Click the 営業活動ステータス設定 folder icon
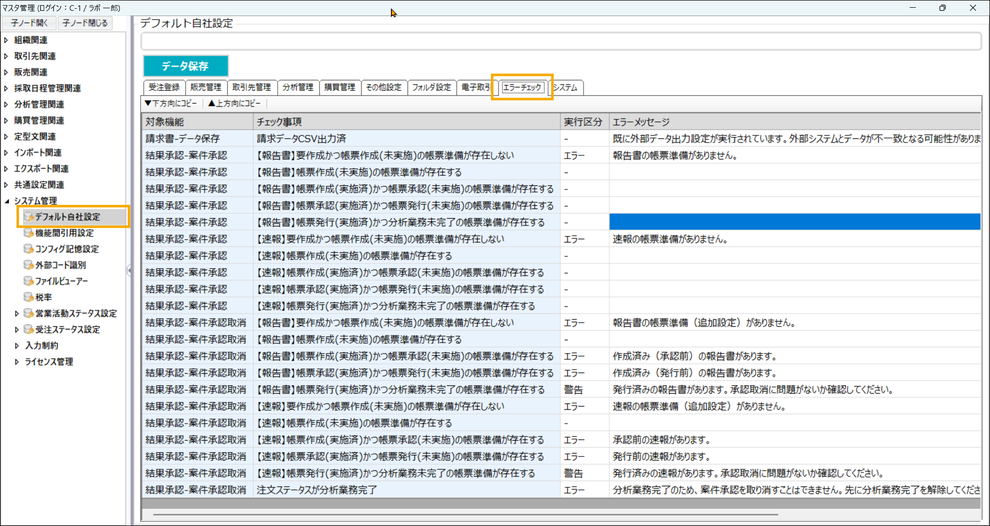The width and height of the screenshot is (990, 526). (x=28, y=313)
